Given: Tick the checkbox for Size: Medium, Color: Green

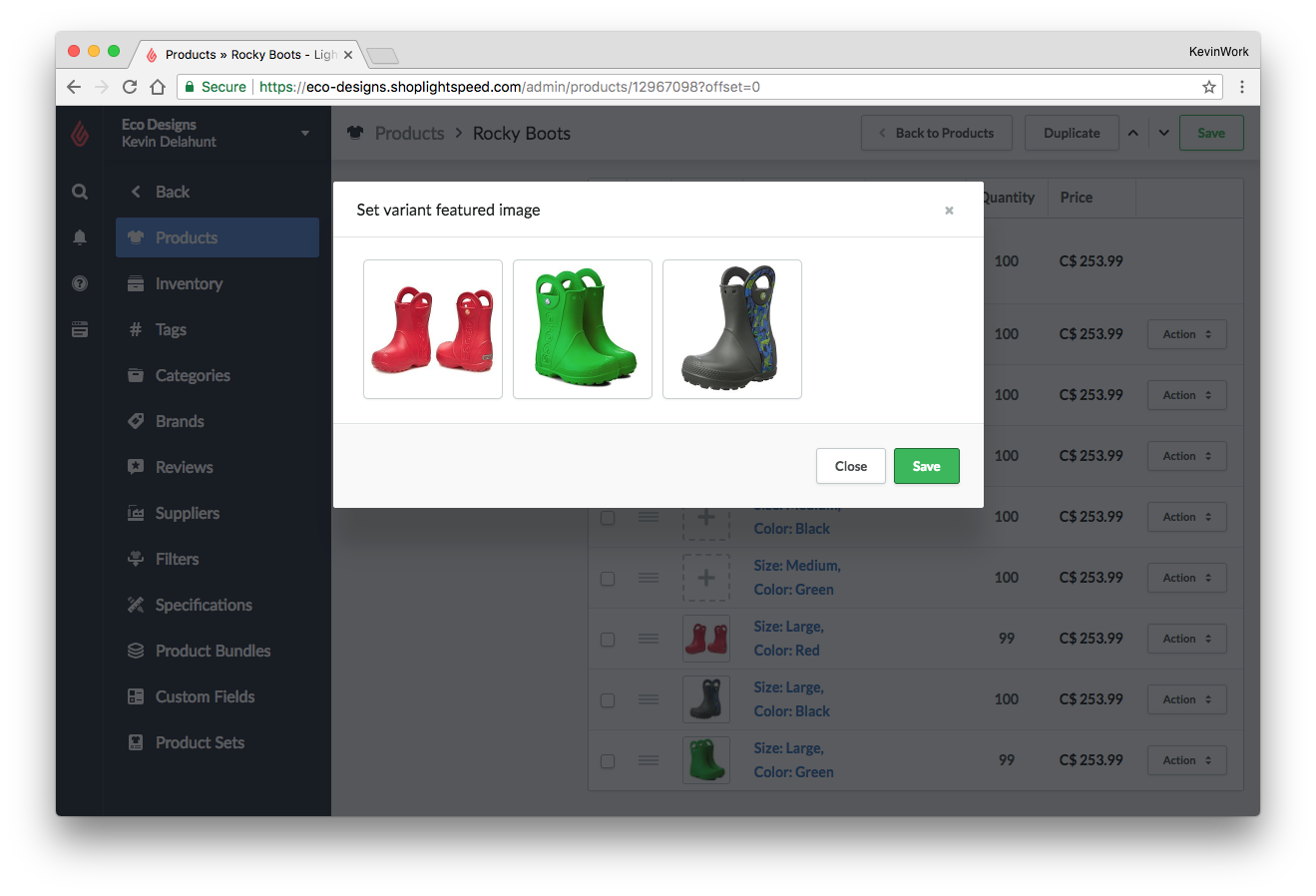Looking at the screenshot, I should tap(608, 579).
